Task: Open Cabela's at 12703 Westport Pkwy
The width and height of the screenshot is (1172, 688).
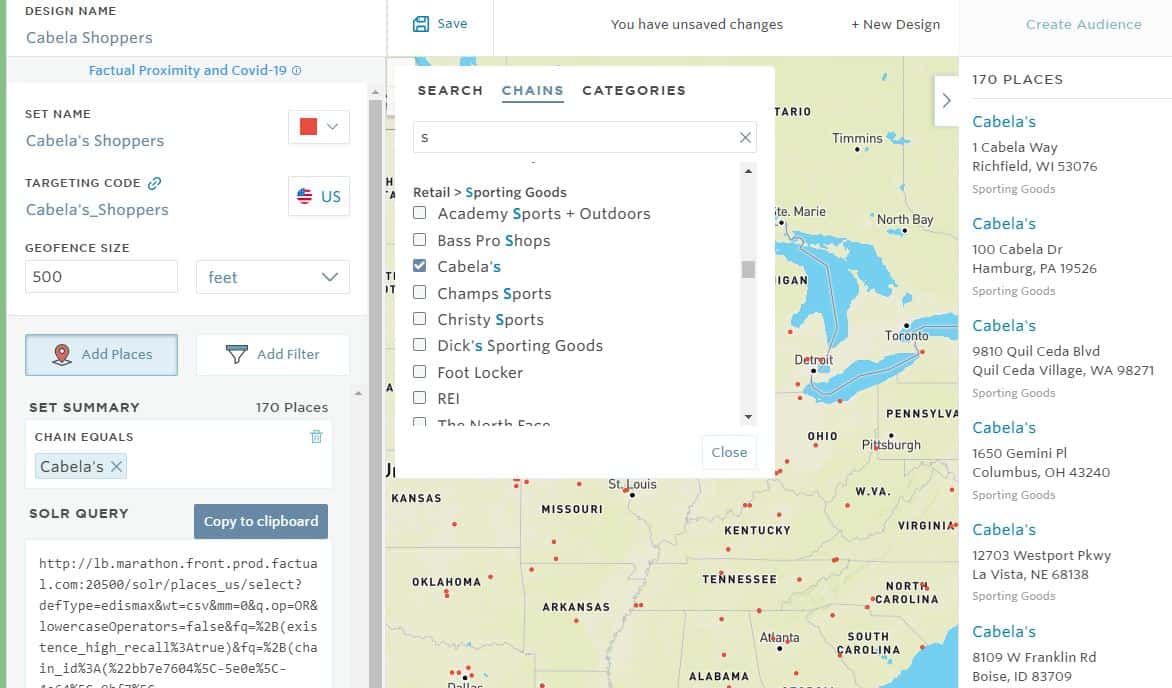Action: coord(1004,529)
